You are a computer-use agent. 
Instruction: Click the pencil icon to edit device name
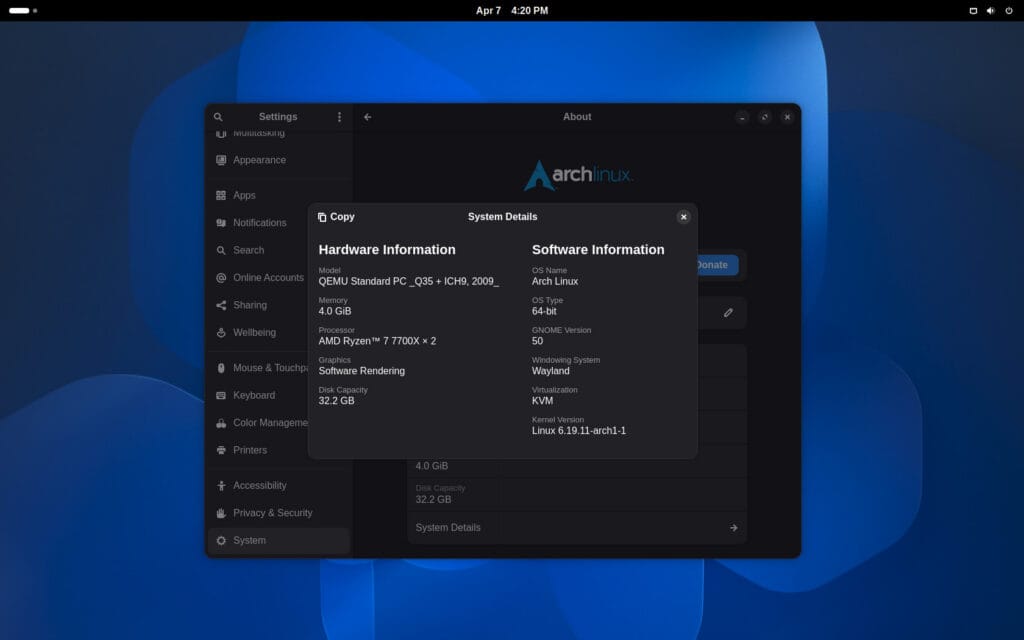click(729, 312)
